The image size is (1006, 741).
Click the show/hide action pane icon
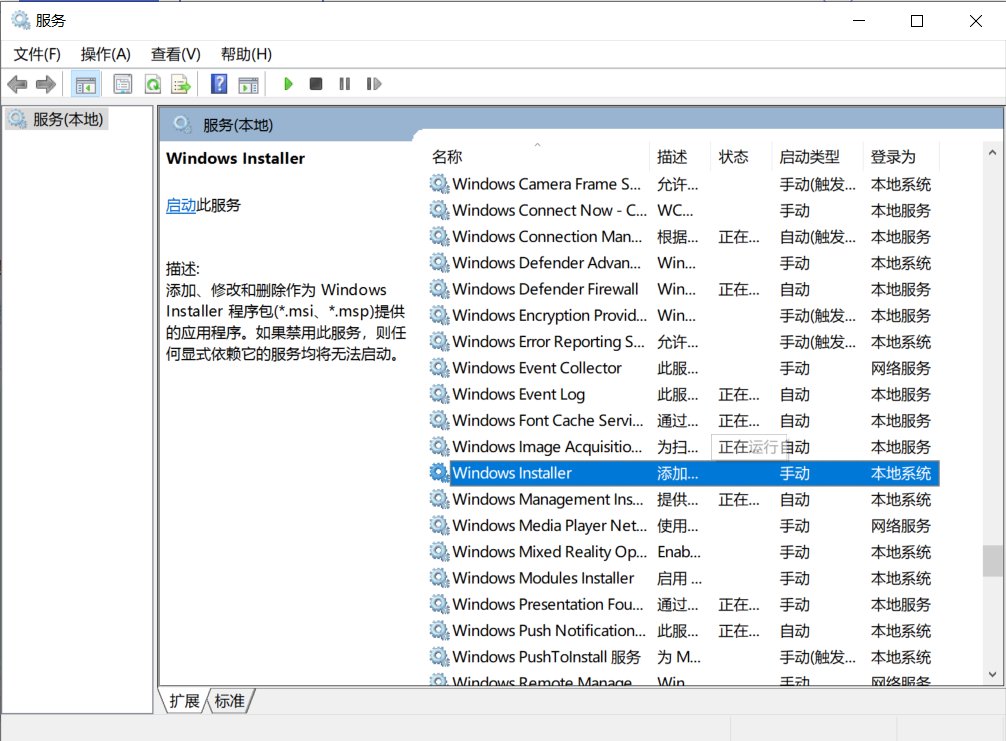click(x=247, y=83)
